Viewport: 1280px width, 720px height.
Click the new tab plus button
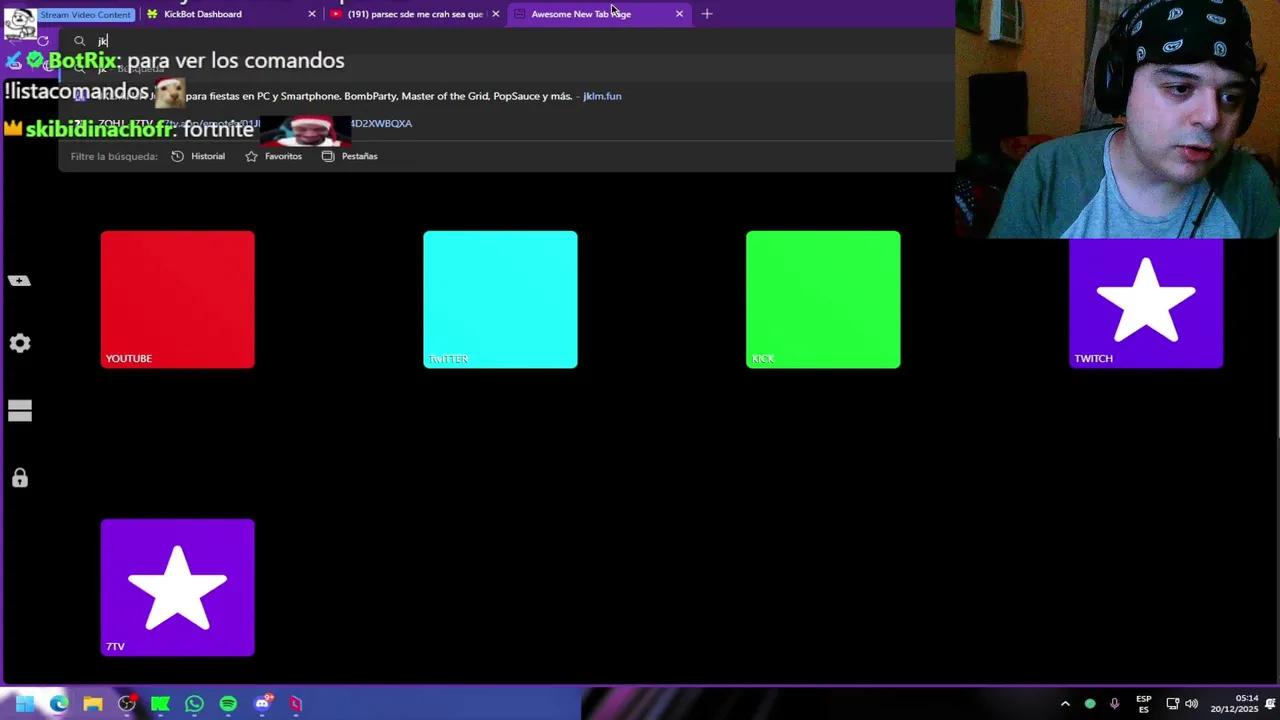(x=707, y=13)
